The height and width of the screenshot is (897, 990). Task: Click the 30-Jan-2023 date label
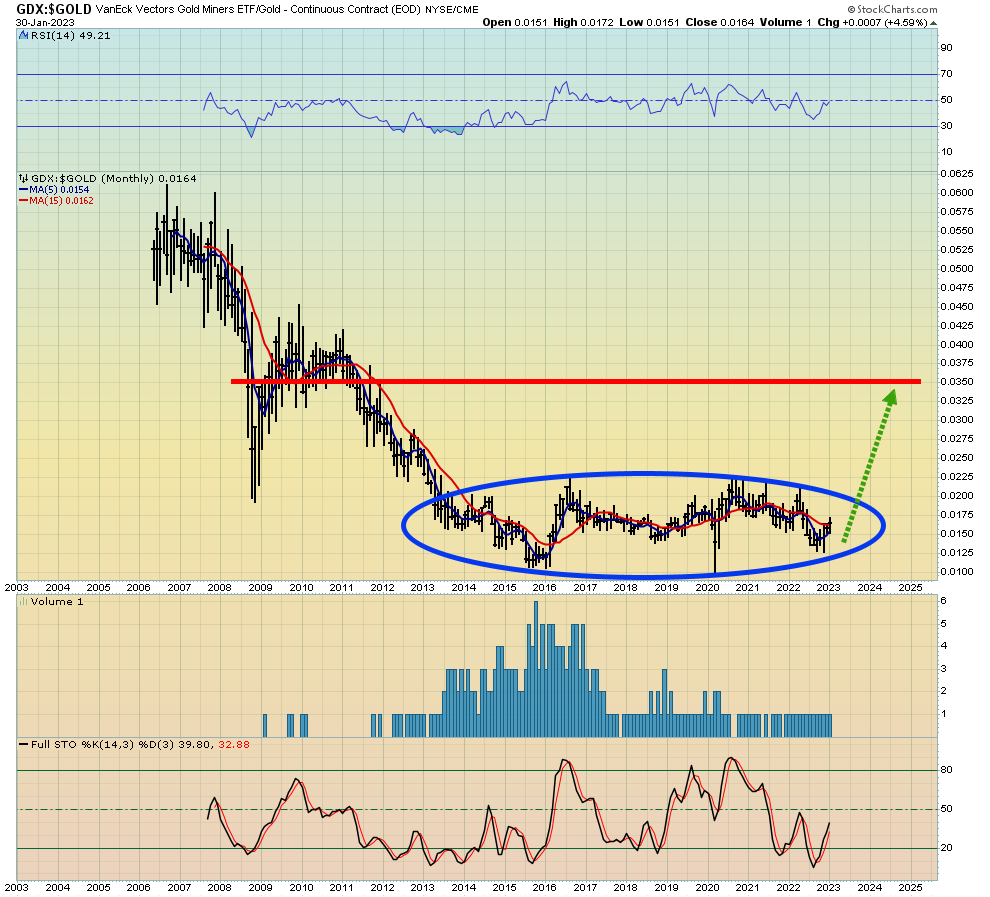[x=45, y=23]
